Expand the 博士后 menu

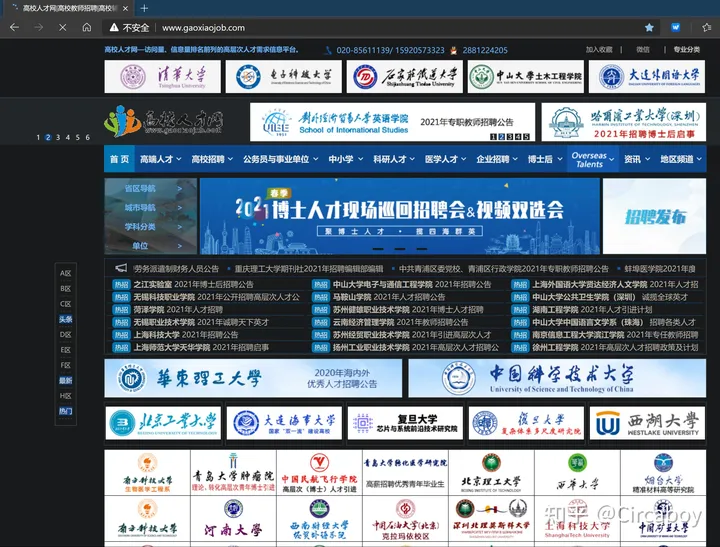click(545, 159)
